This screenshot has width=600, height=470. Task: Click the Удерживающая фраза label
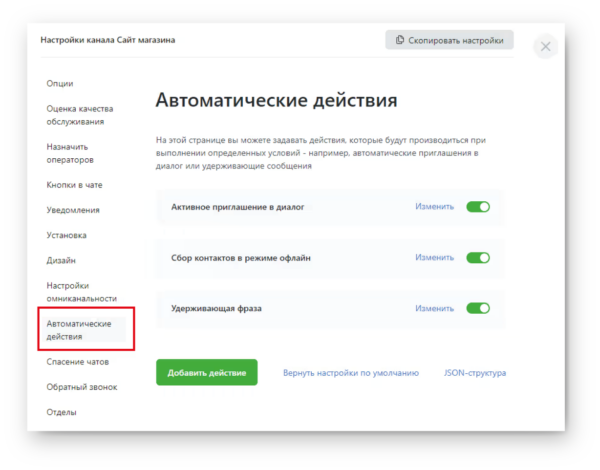[216, 308]
